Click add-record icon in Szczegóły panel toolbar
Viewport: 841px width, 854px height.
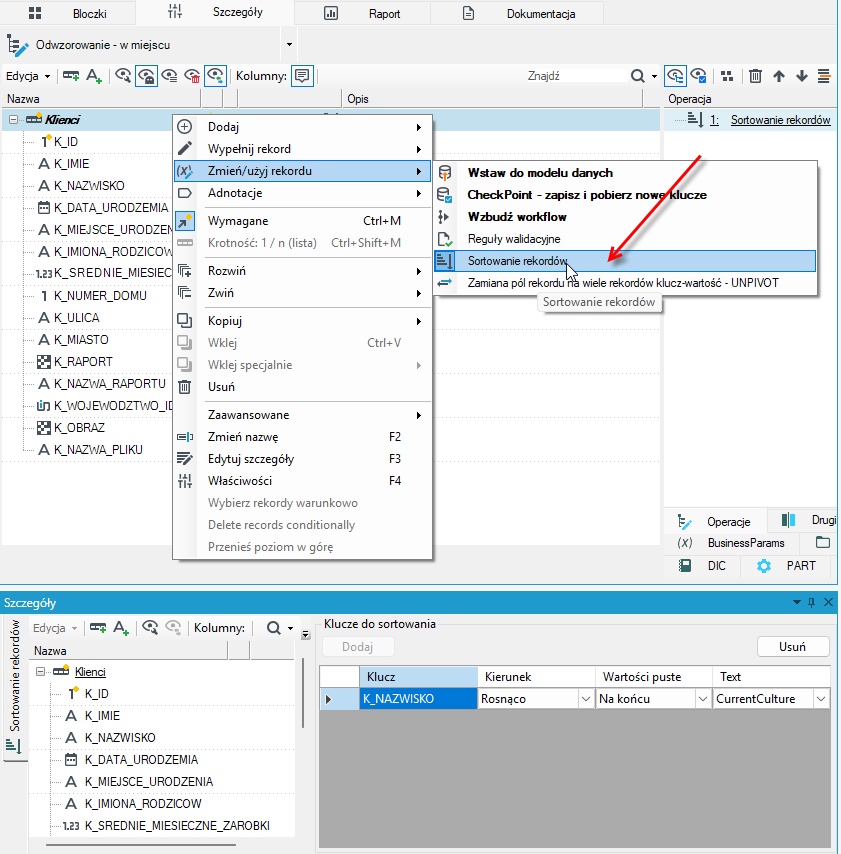[x=98, y=627]
